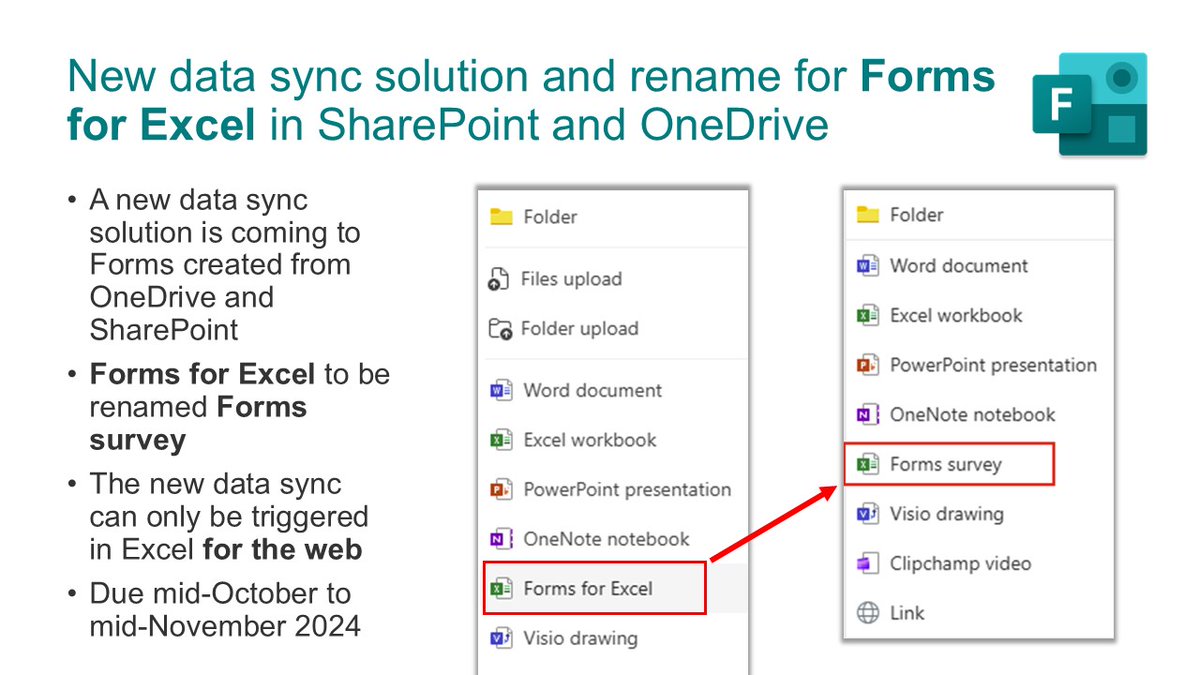Click the bullet about Excel for the web
Image resolution: width=1200 pixels, height=675 pixels.
click(229, 517)
